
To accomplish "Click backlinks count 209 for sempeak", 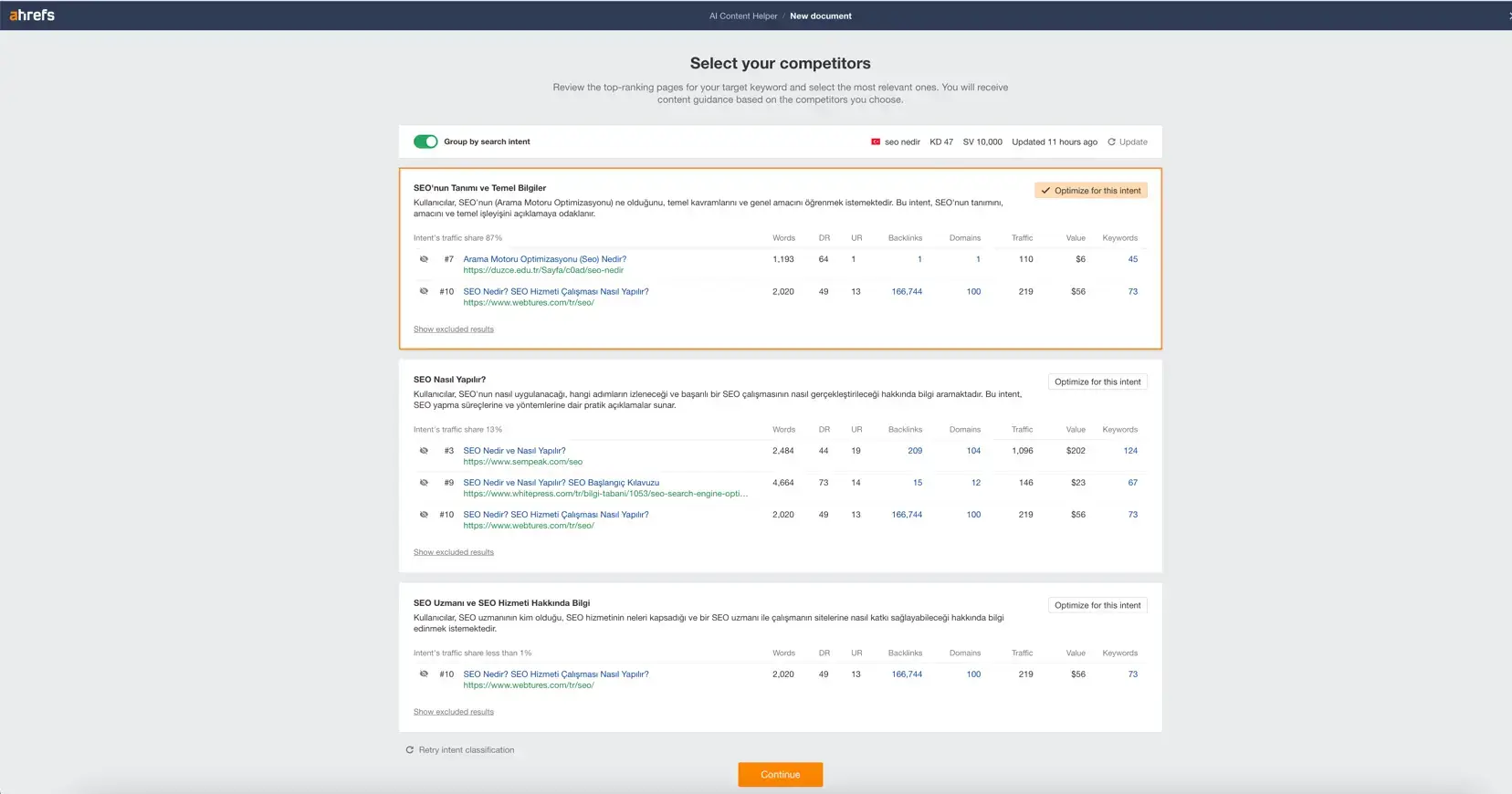I will tap(914, 451).
